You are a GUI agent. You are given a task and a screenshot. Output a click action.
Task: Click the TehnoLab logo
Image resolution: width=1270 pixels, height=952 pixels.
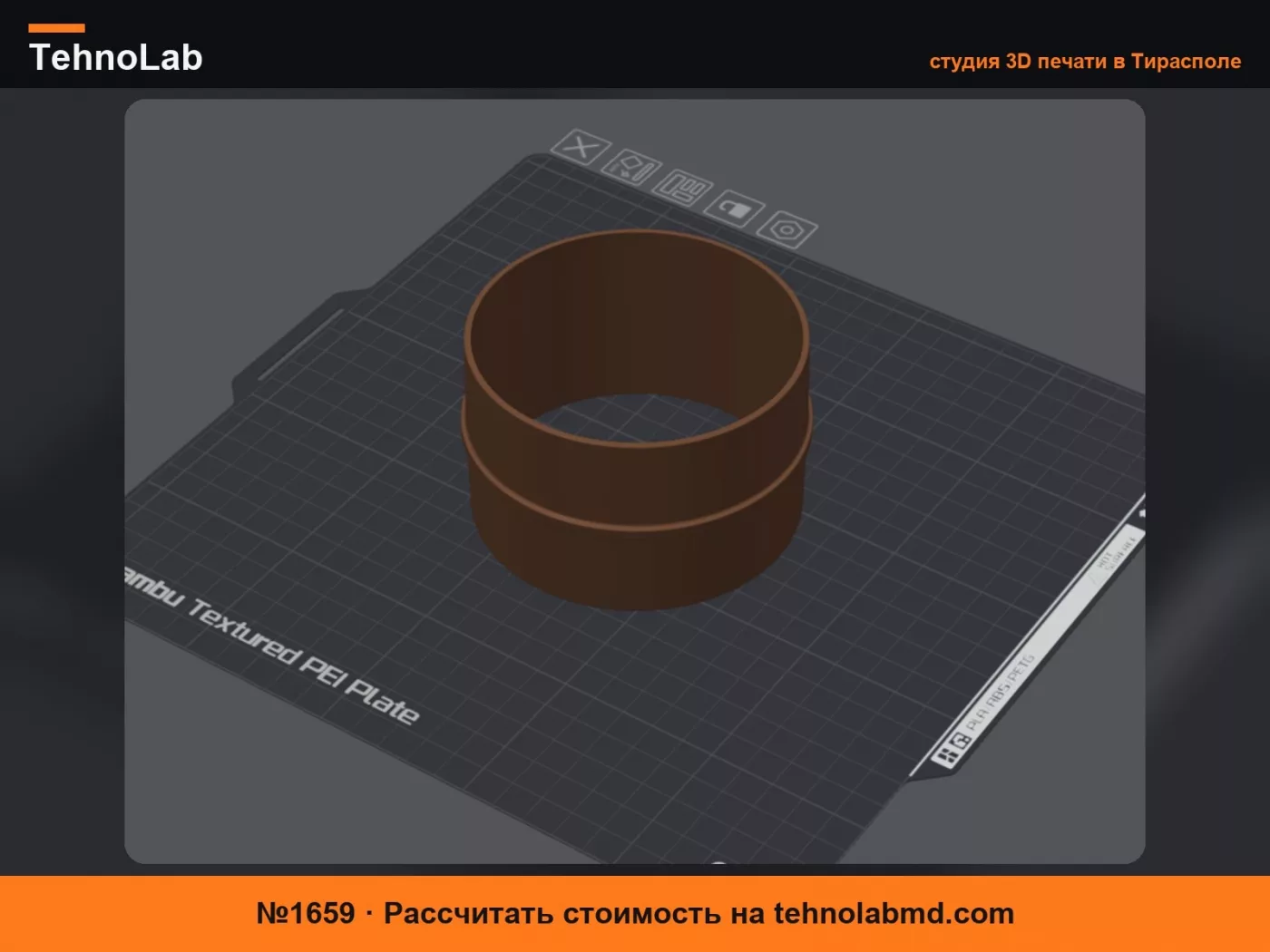(115, 50)
